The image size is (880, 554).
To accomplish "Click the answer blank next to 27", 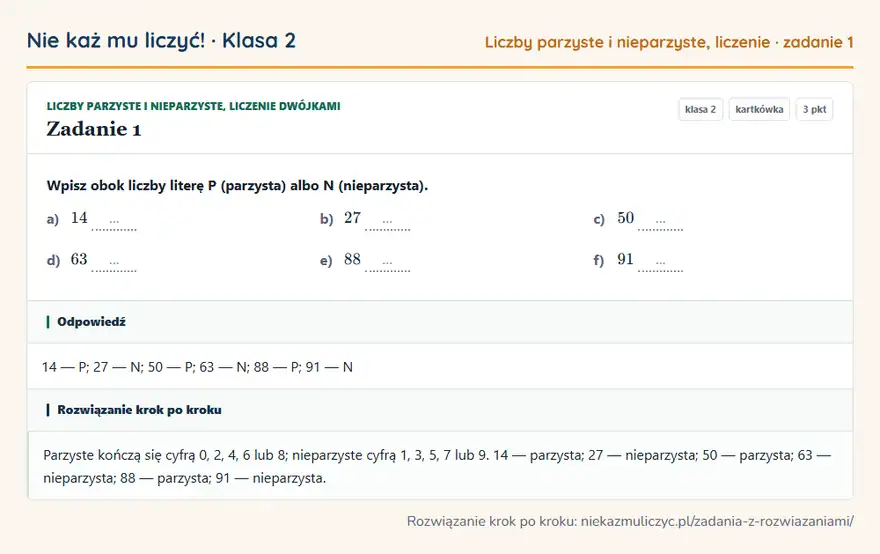I will (x=387, y=223).
